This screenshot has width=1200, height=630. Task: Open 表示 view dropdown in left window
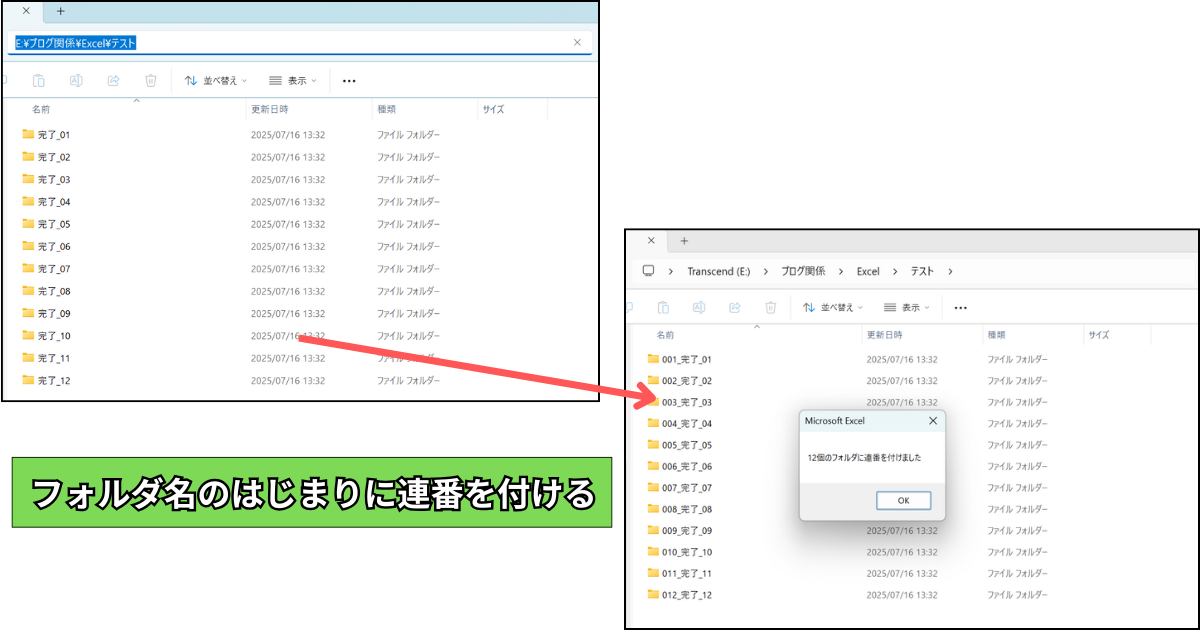(293, 81)
